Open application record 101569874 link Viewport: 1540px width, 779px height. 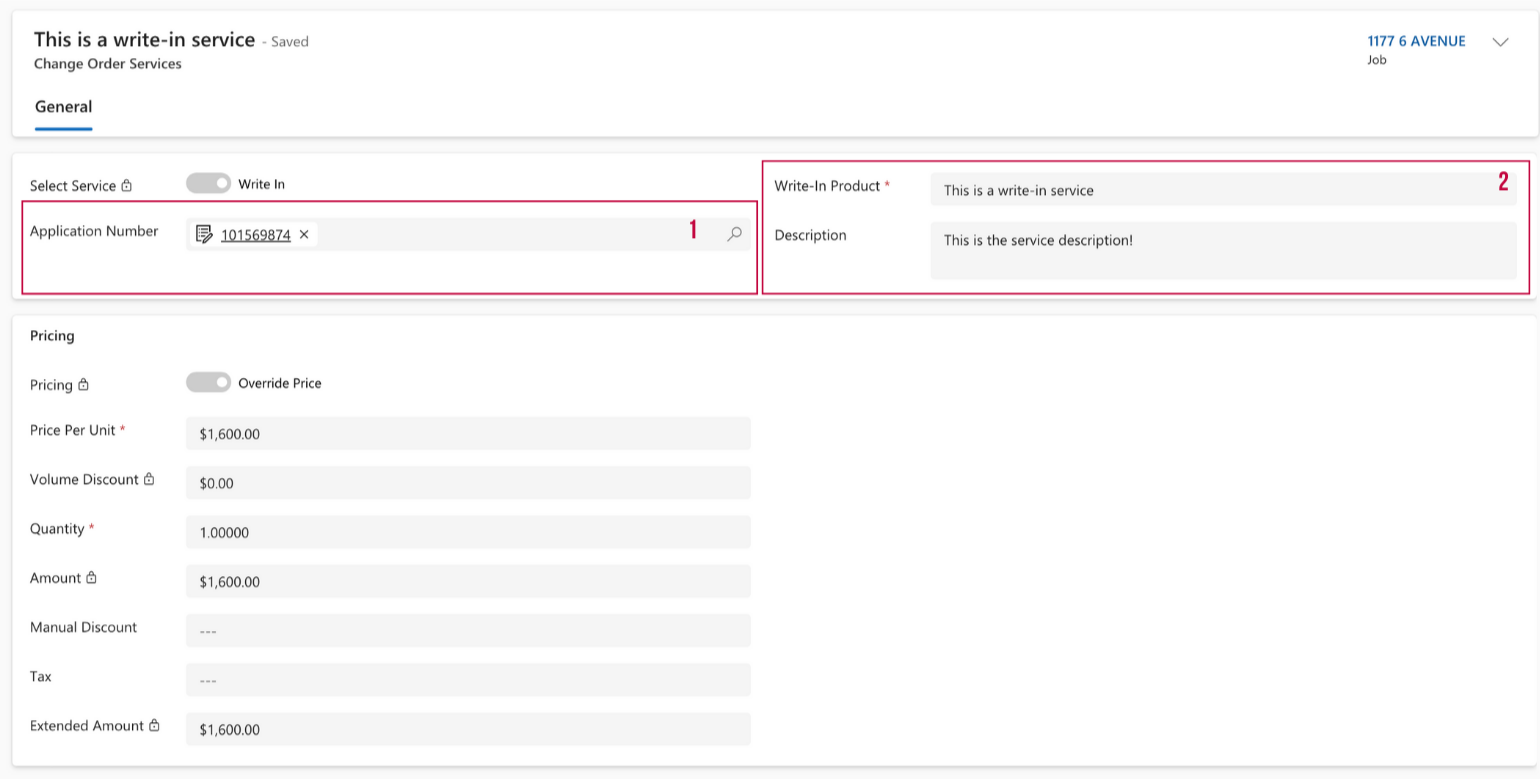click(256, 235)
